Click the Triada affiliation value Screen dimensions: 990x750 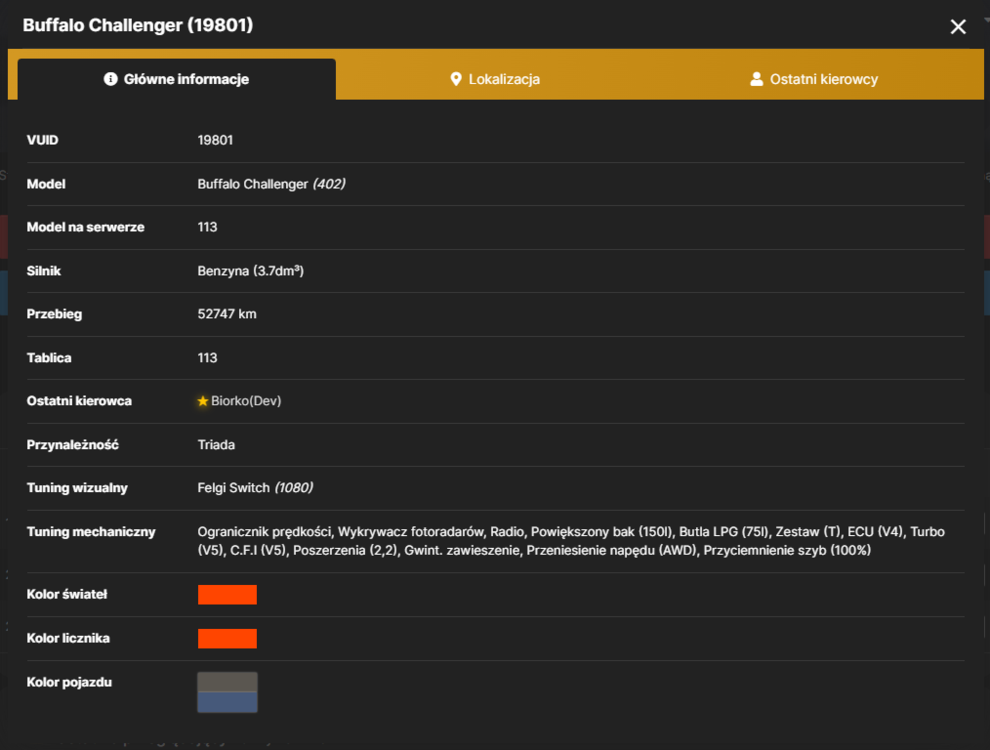point(216,444)
